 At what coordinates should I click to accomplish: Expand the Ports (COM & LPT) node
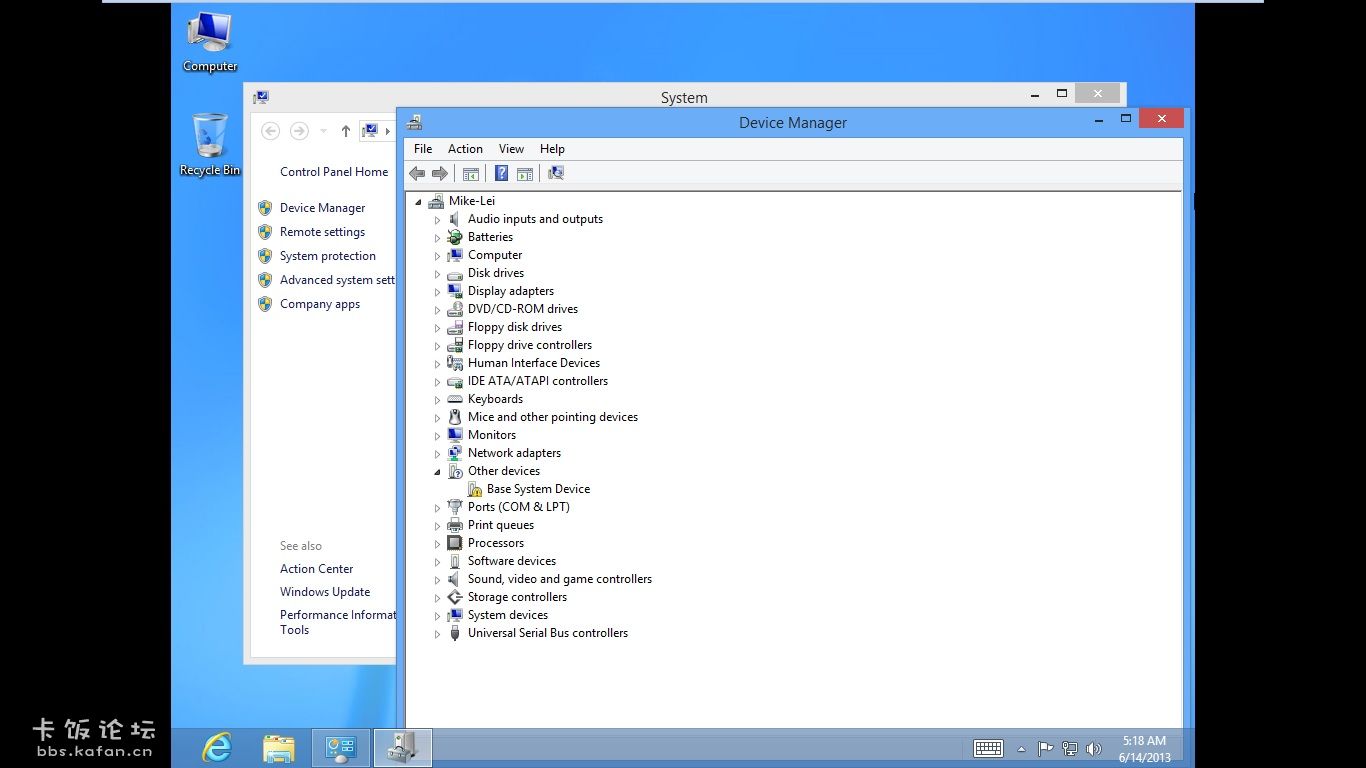coord(437,508)
